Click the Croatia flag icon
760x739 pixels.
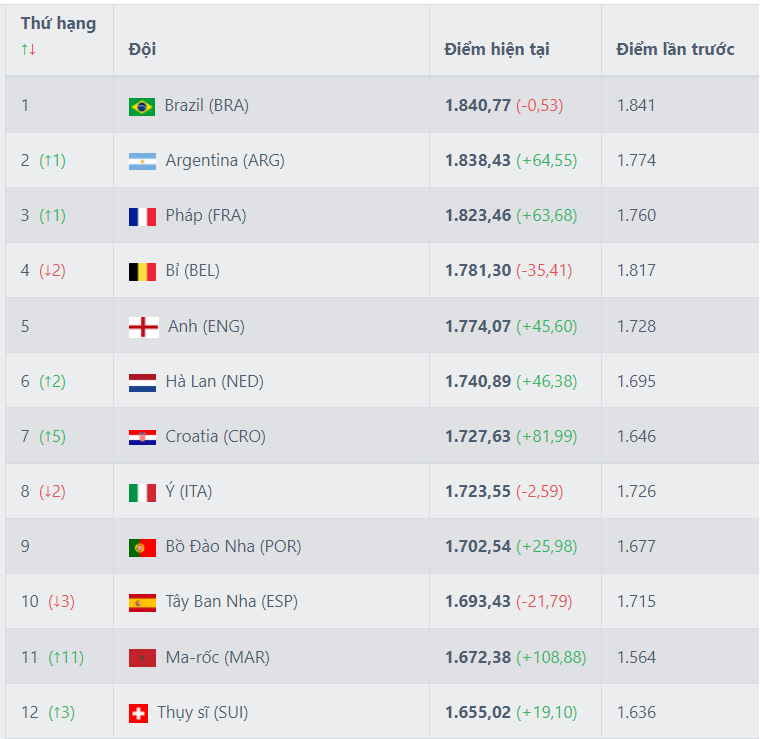click(x=142, y=437)
